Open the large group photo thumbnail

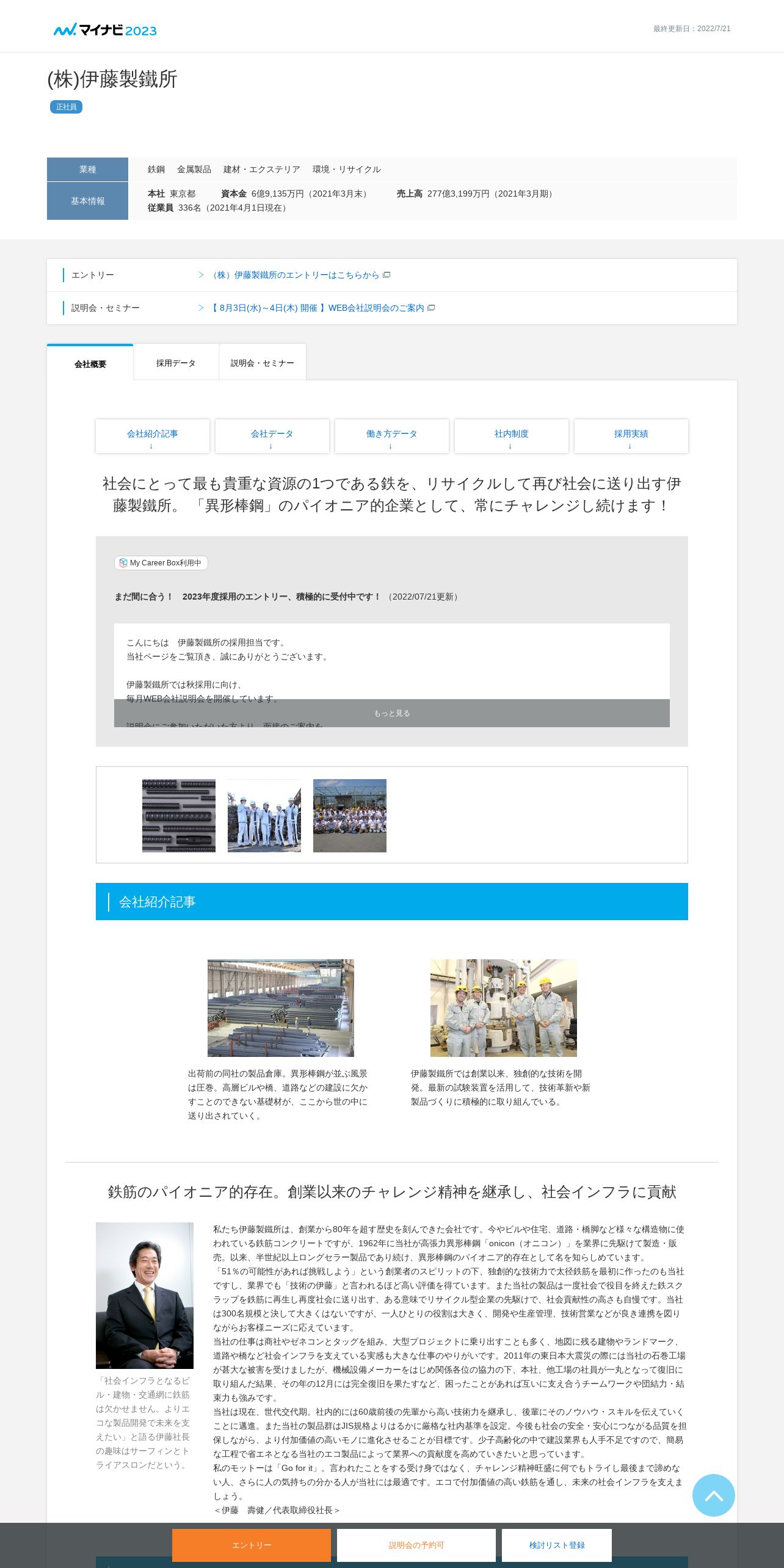[350, 816]
